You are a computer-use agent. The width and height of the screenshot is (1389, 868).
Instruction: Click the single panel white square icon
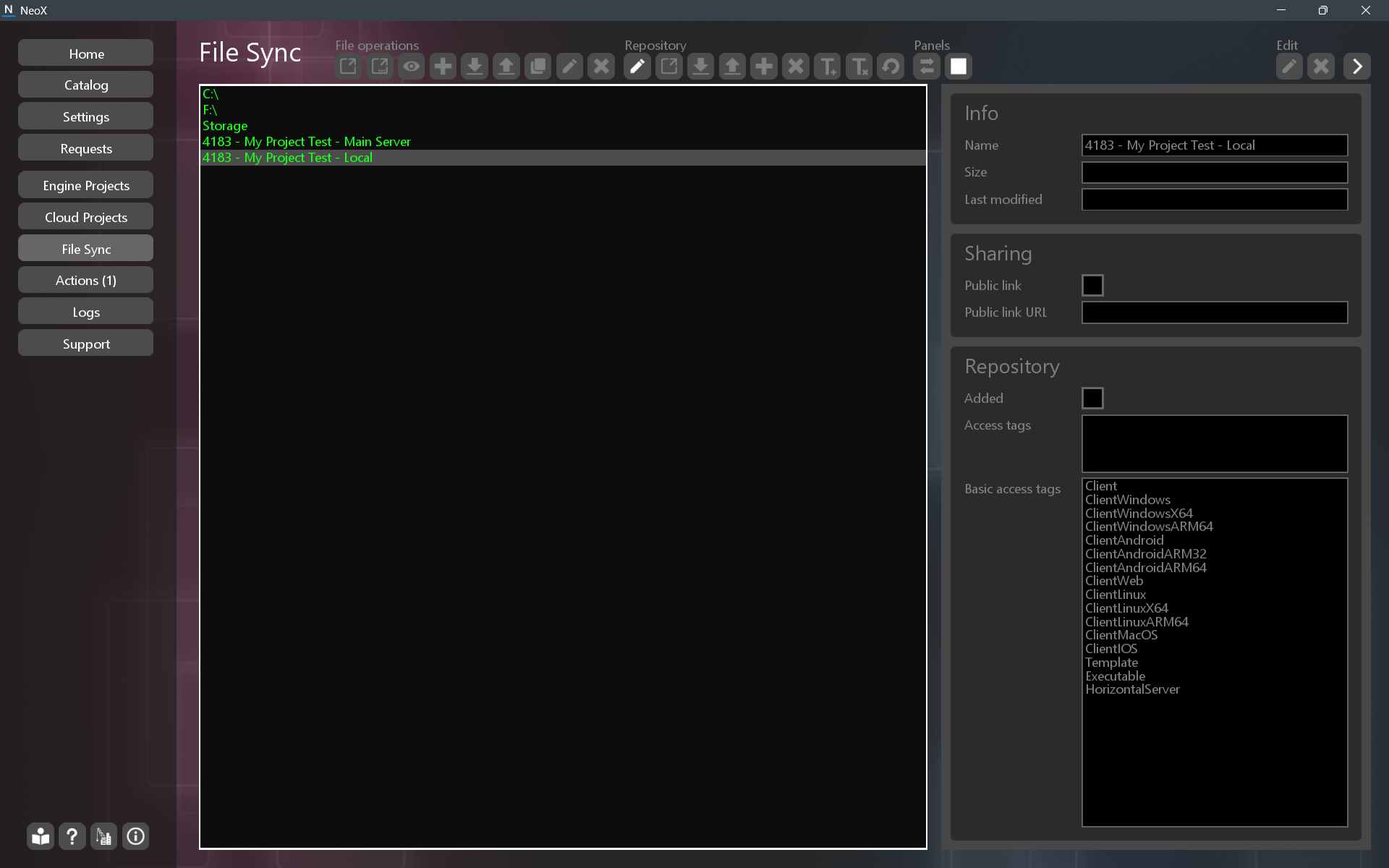(x=959, y=67)
